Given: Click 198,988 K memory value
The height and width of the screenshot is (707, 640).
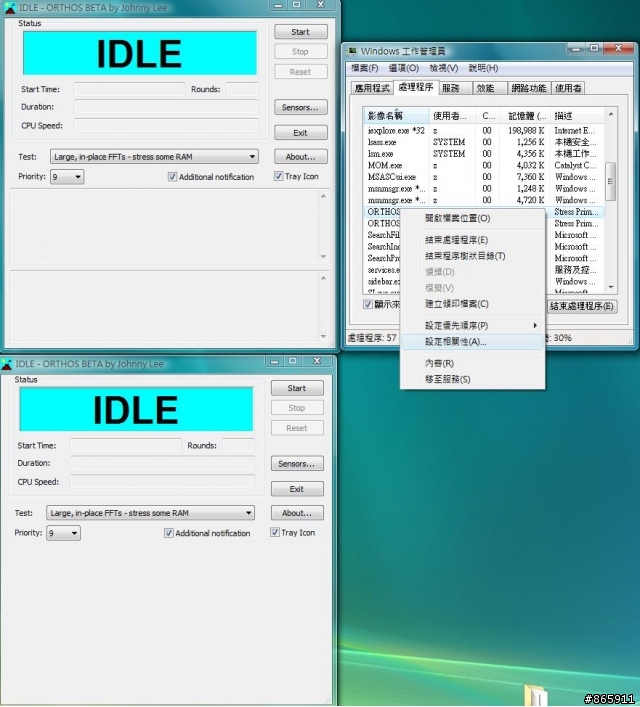Looking at the screenshot, I should point(526,131).
